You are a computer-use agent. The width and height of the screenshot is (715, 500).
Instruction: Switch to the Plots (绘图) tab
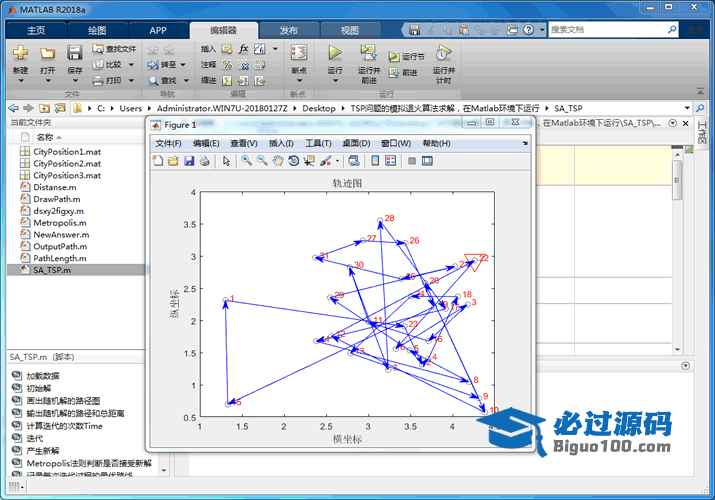point(97,31)
